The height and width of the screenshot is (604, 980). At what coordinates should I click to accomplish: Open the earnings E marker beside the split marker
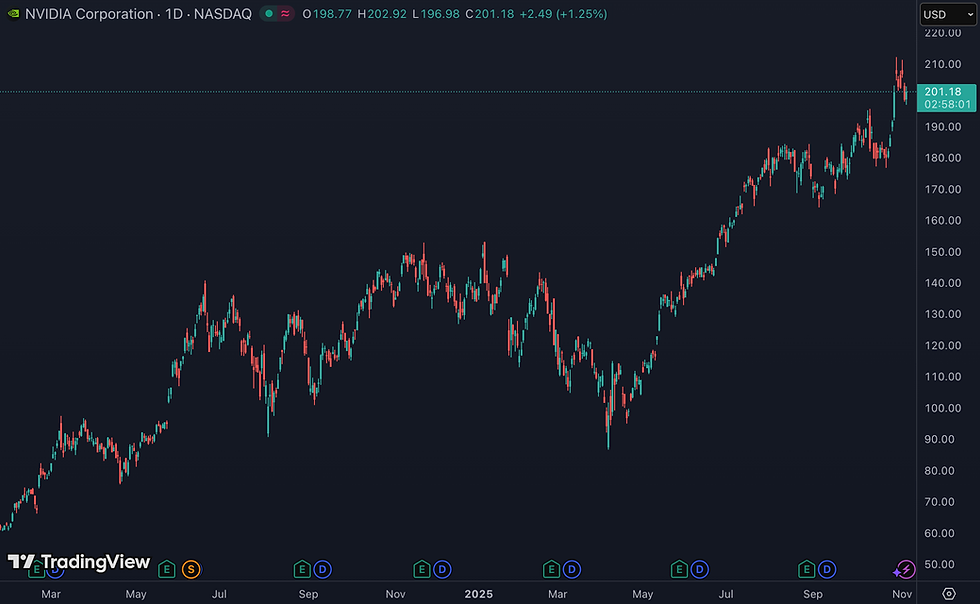[166, 570]
